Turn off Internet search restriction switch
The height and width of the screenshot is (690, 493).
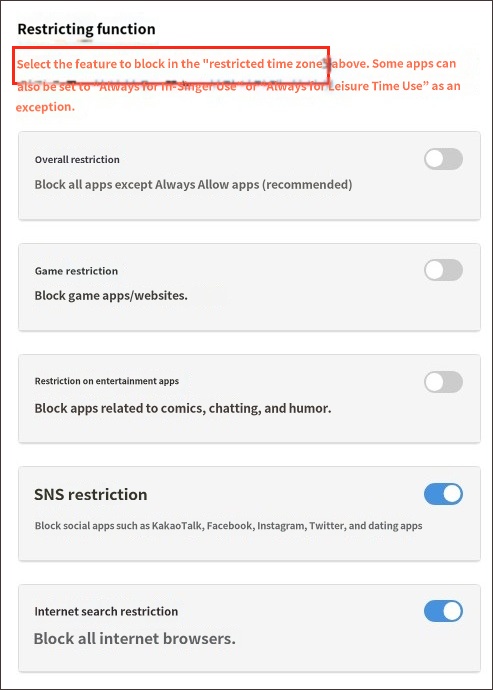tap(443, 611)
